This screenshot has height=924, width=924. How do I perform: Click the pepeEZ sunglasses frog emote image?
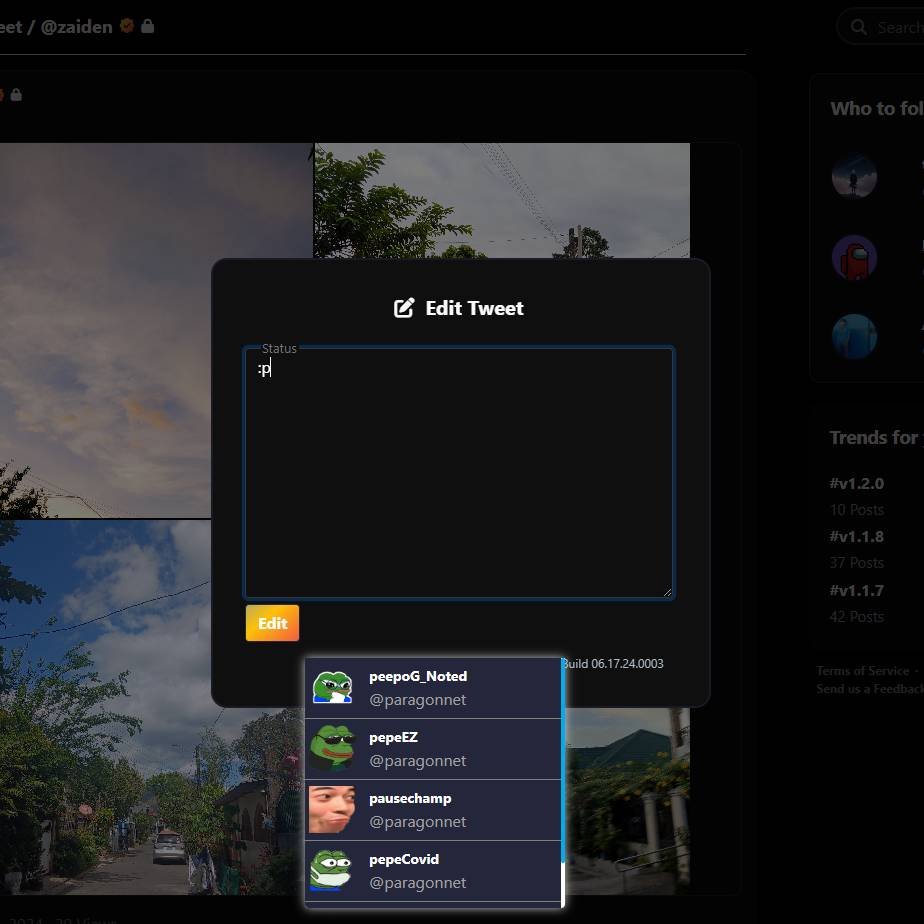tap(332, 749)
